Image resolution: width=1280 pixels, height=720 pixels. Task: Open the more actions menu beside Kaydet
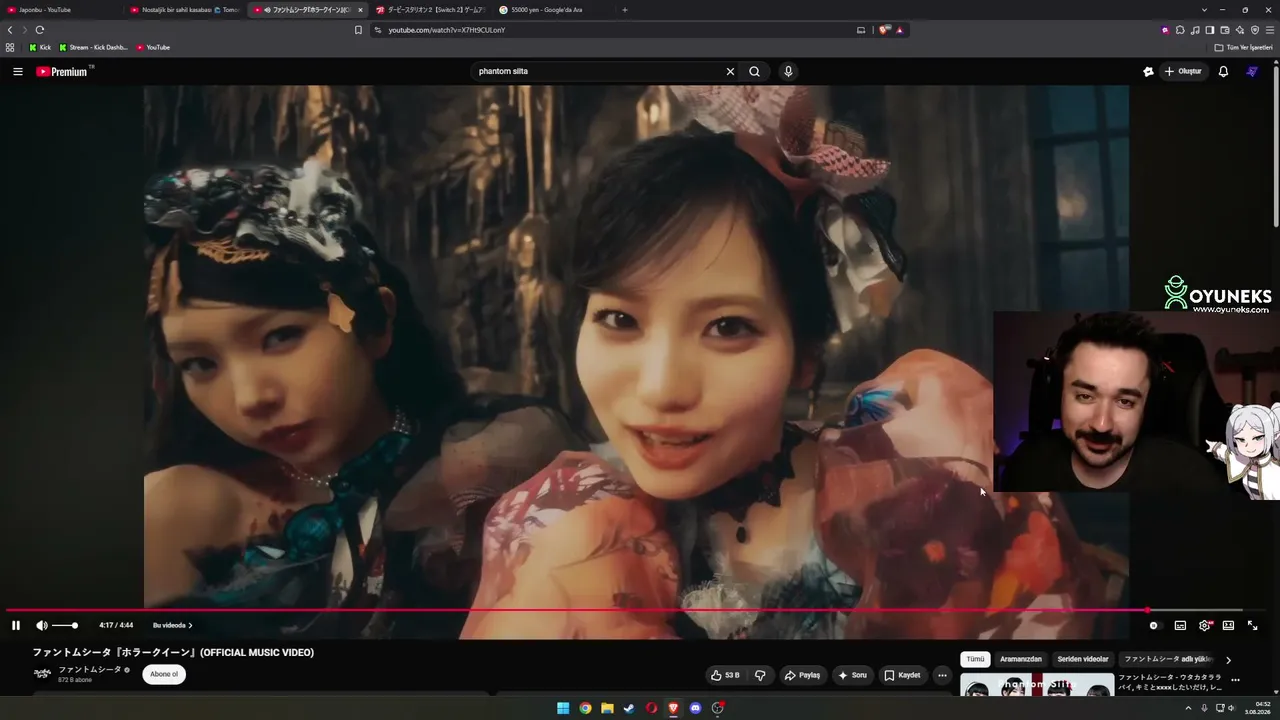coord(942,675)
